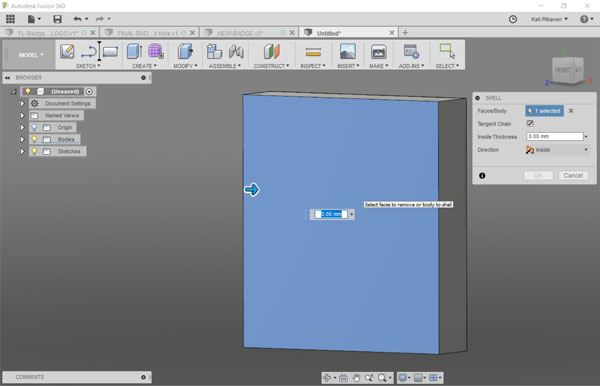Open the job status clock icon
600x386 pixels.
click(513, 19)
